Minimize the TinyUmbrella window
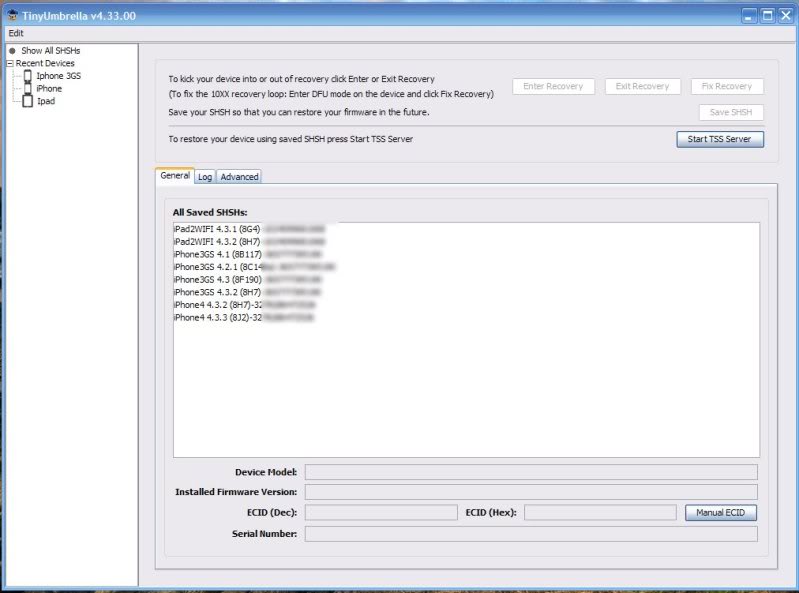Screen dimensions: 799x593 click(749, 16)
